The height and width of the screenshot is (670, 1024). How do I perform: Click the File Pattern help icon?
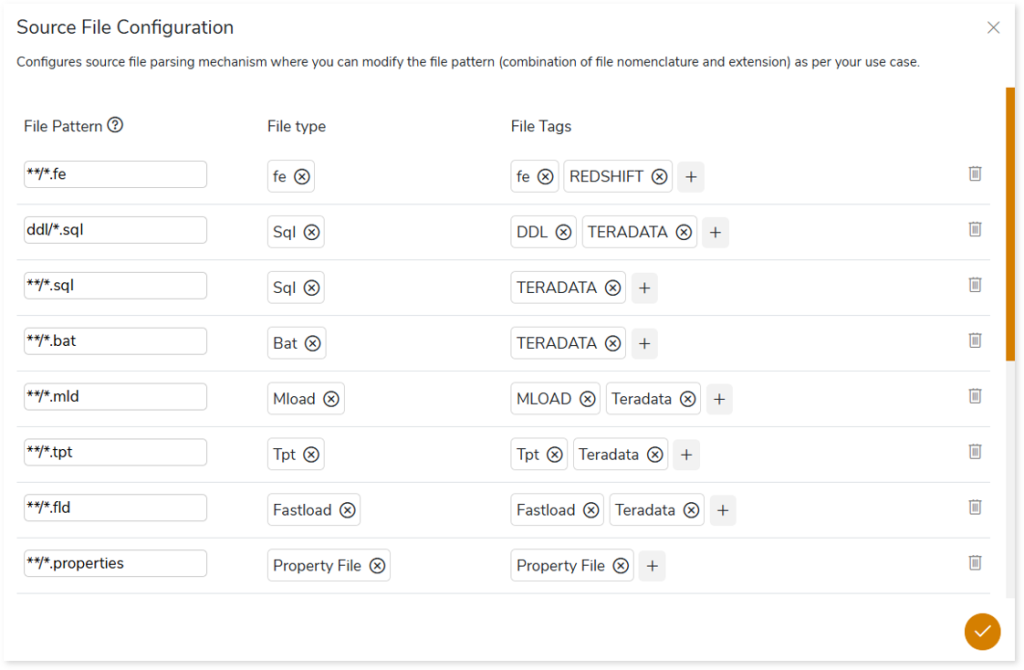(115, 126)
